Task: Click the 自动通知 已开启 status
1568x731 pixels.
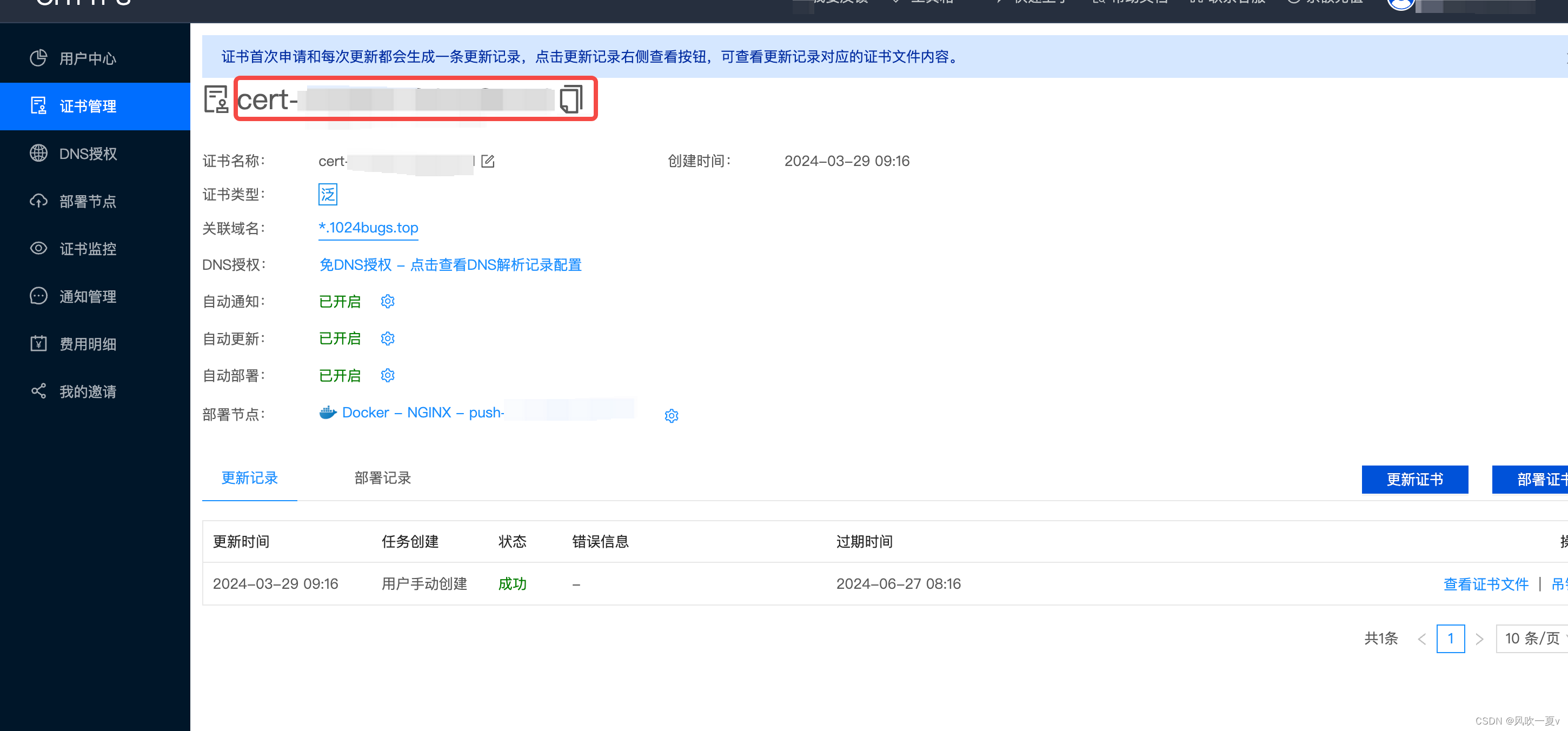Action: click(340, 301)
